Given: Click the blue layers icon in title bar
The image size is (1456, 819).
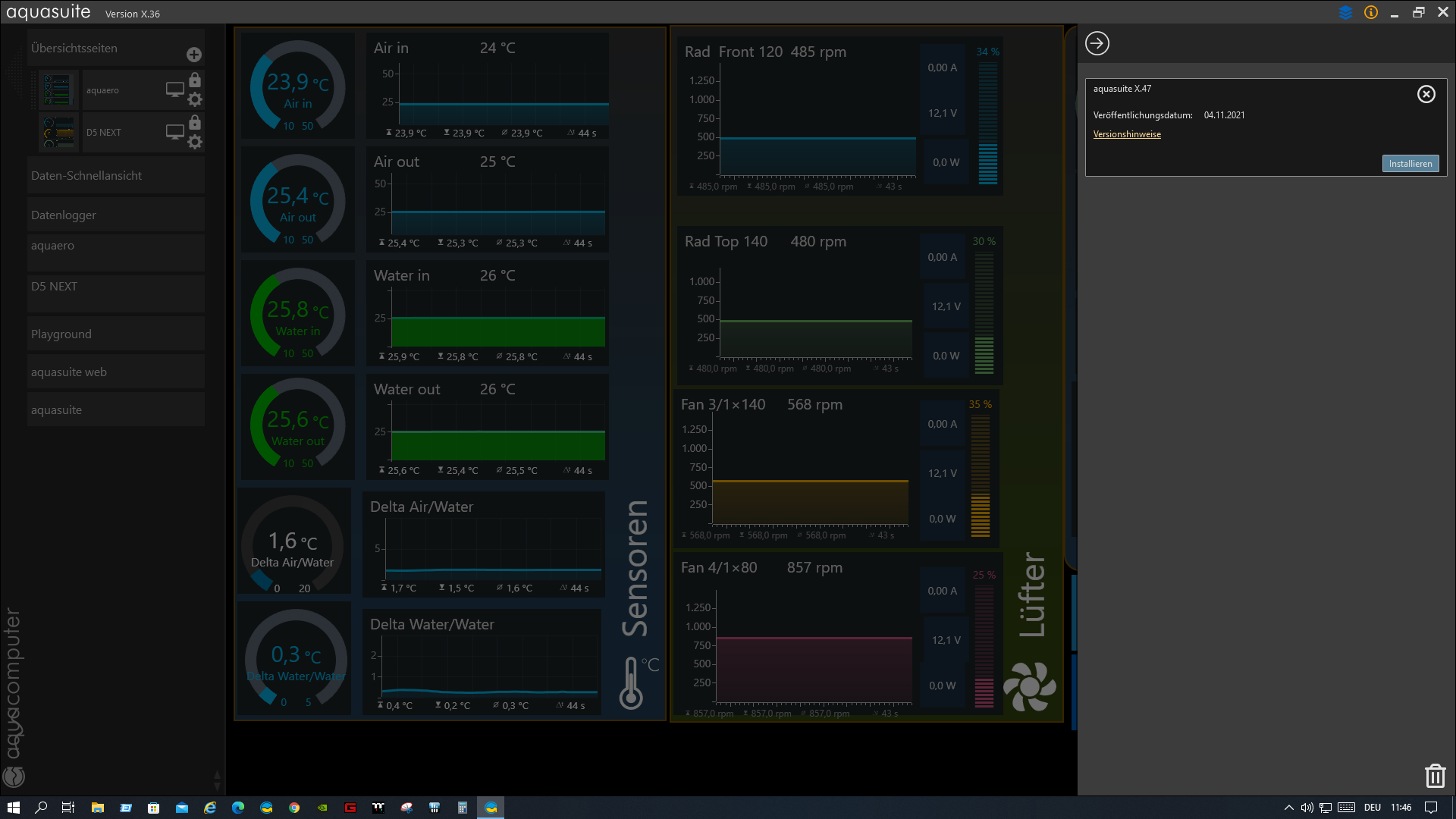Looking at the screenshot, I should tap(1345, 12).
